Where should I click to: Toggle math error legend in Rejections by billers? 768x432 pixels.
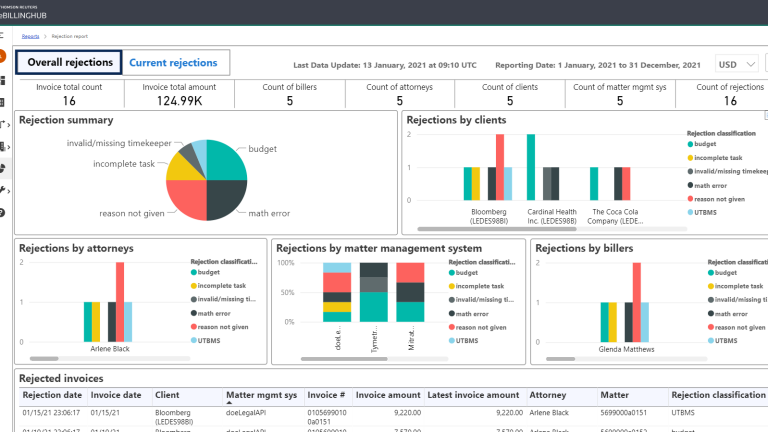727,314
